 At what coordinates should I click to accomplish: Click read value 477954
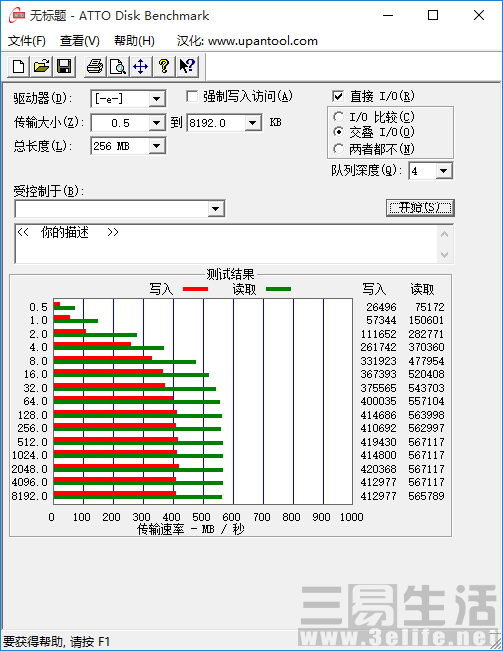[x=426, y=361]
